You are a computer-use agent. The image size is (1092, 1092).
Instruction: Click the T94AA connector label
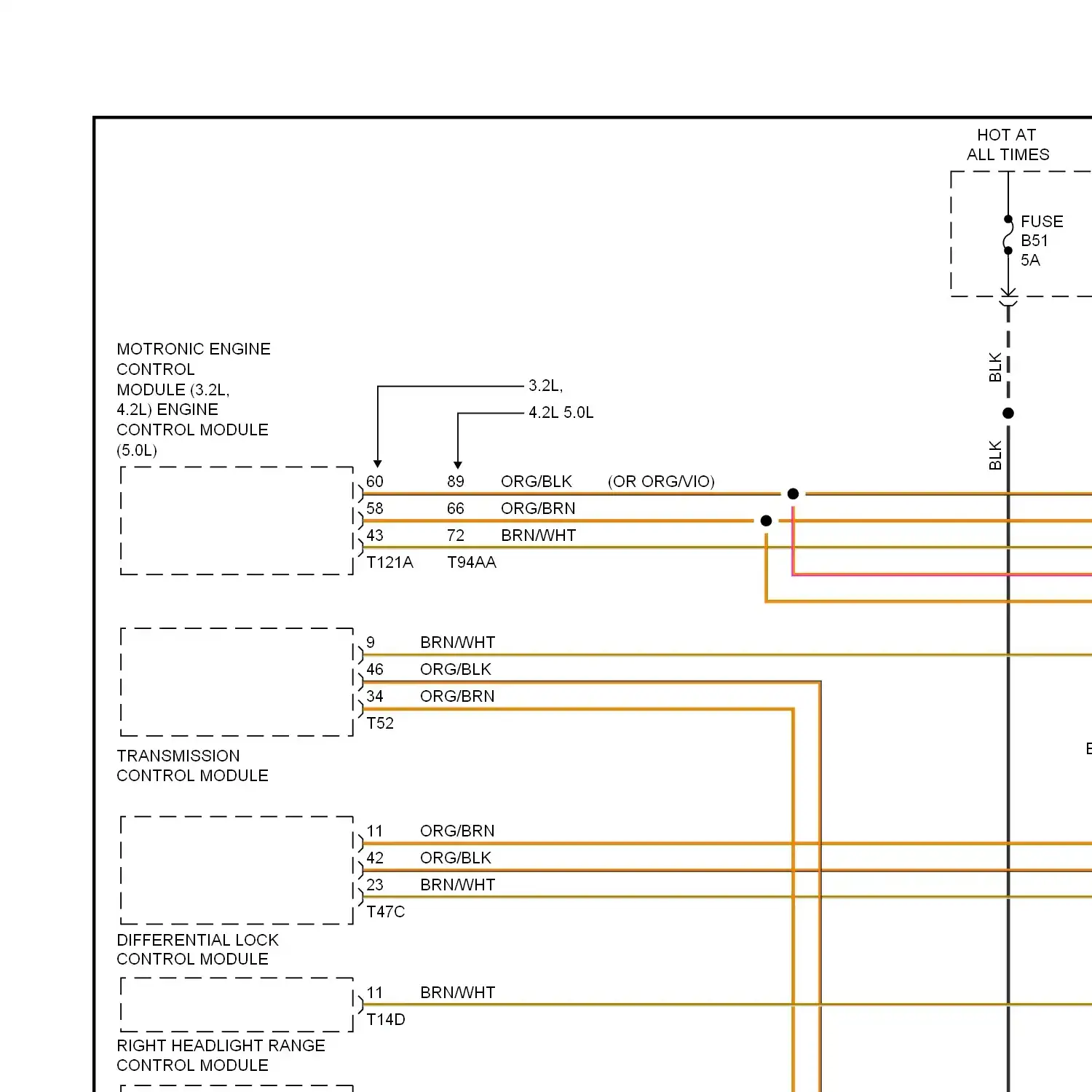tap(472, 562)
